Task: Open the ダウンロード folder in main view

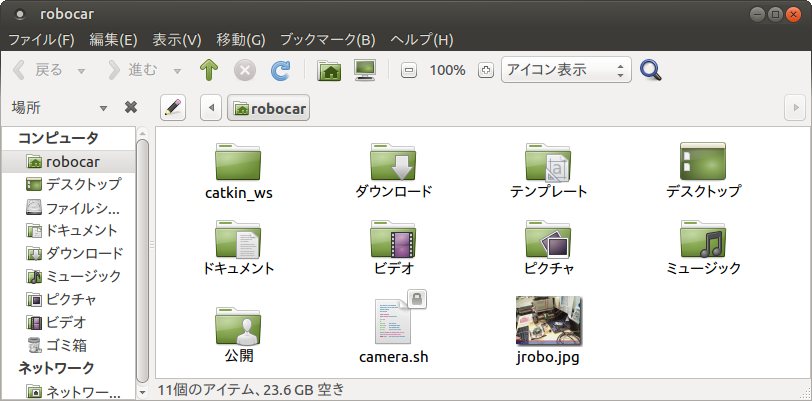Action: (393, 170)
